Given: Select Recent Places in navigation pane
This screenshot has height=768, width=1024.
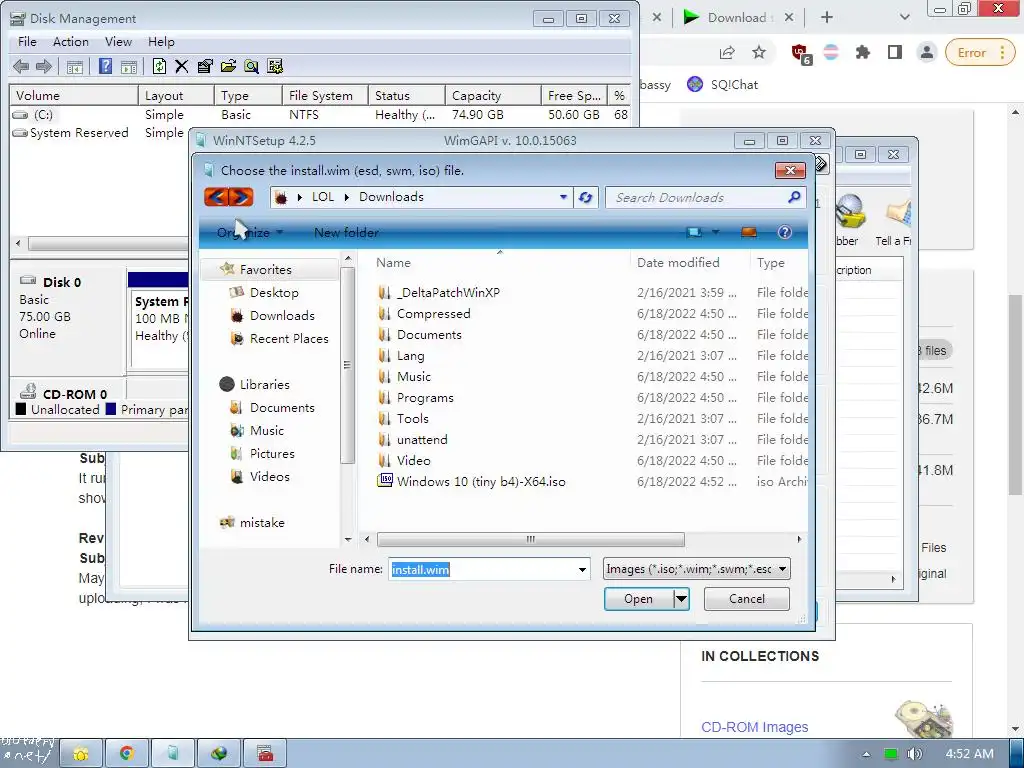Looking at the screenshot, I should tap(289, 338).
